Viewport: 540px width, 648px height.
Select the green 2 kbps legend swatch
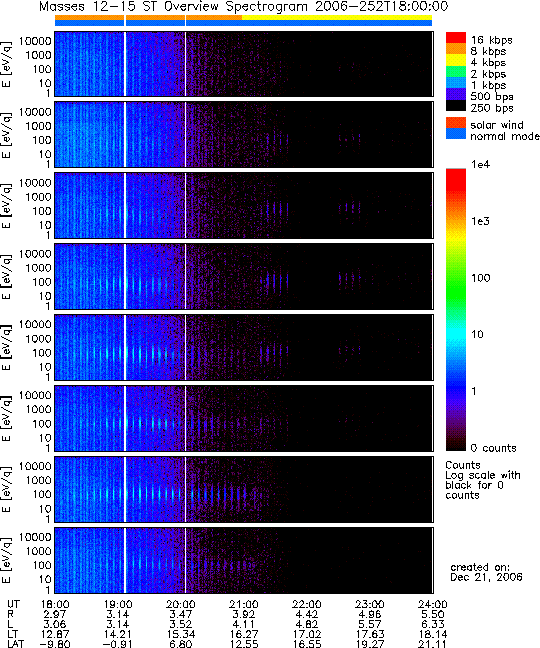click(x=456, y=71)
